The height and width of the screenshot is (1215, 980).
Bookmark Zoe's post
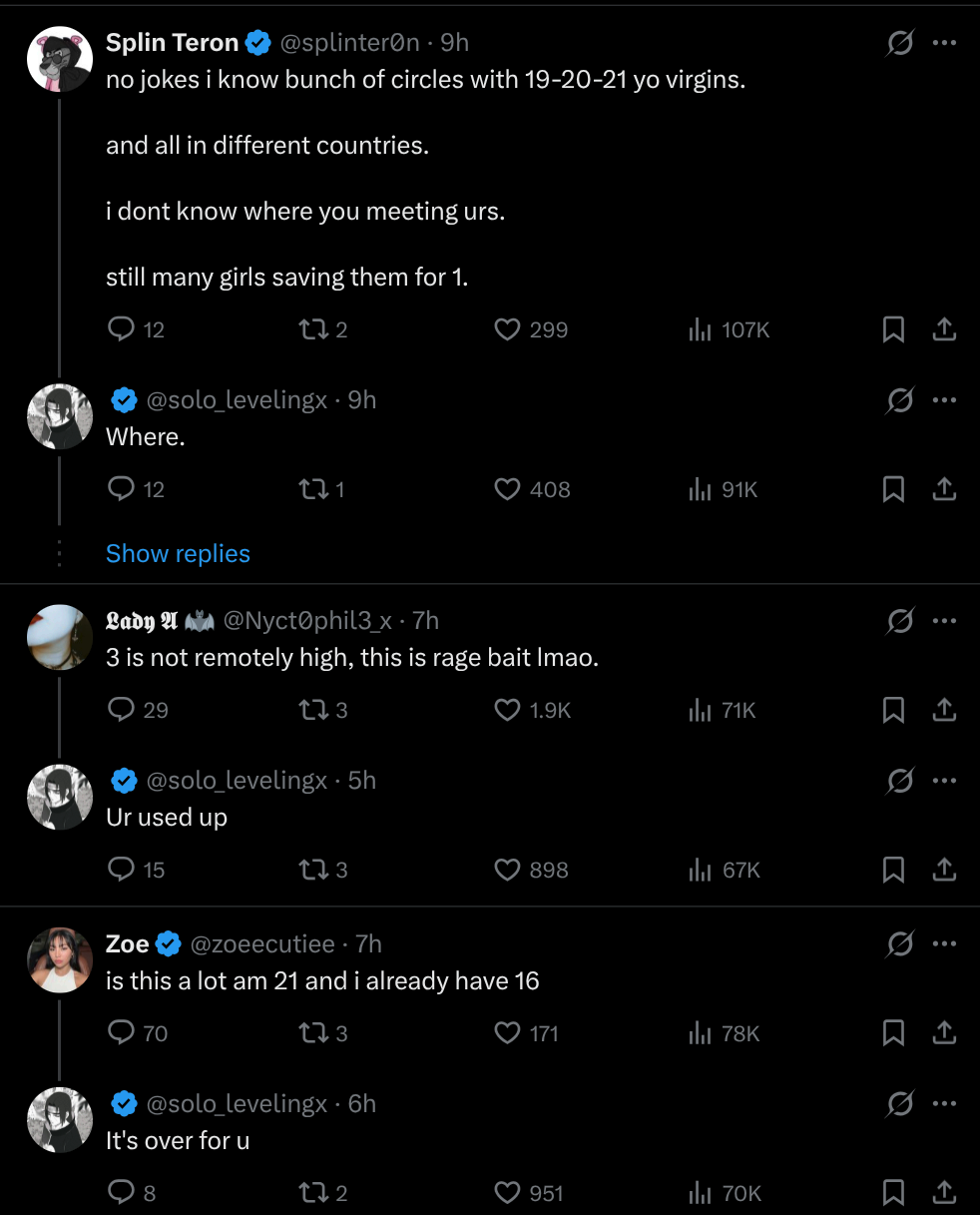click(893, 1032)
